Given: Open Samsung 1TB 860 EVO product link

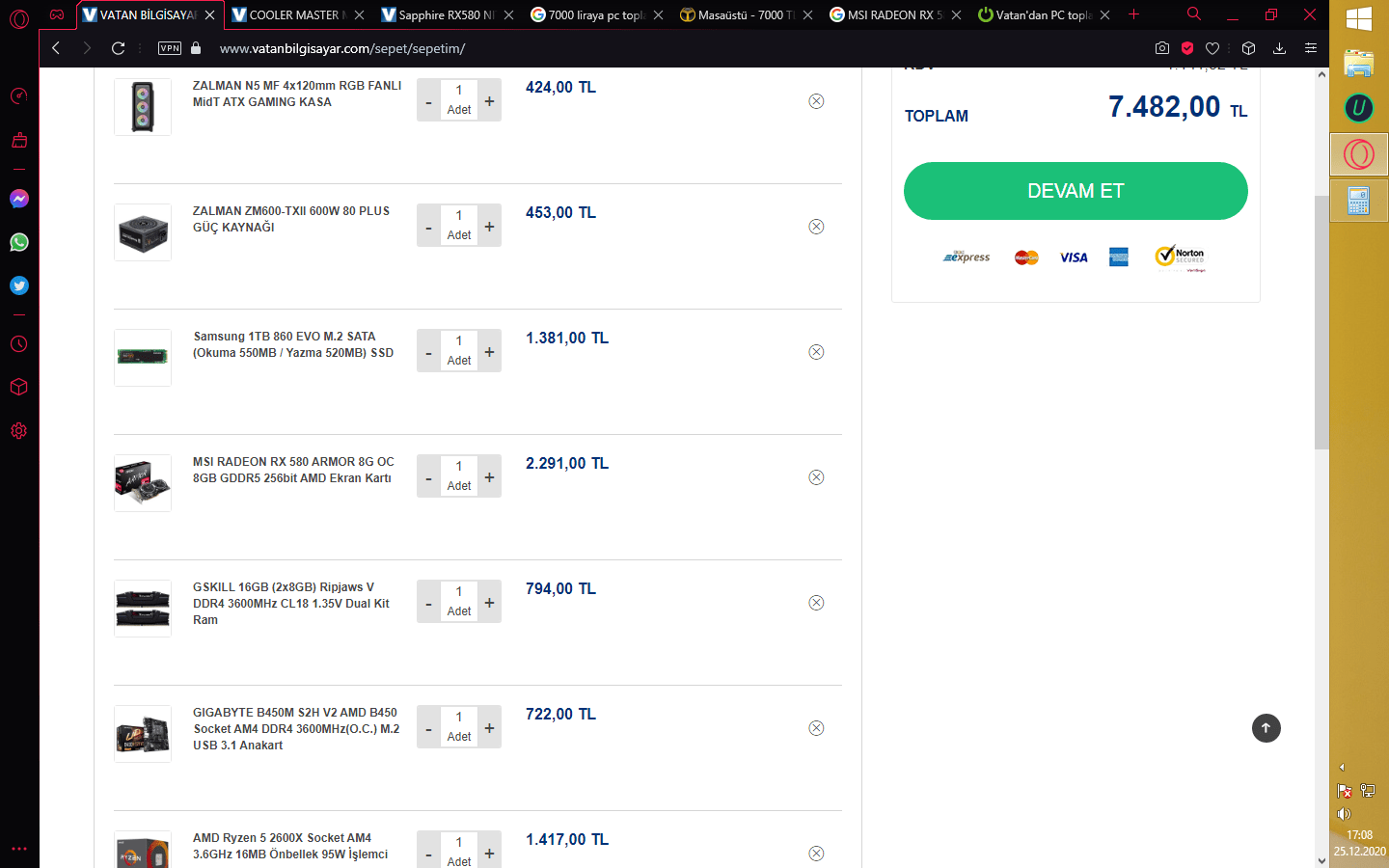Looking at the screenshot, I should coord(293,344).
